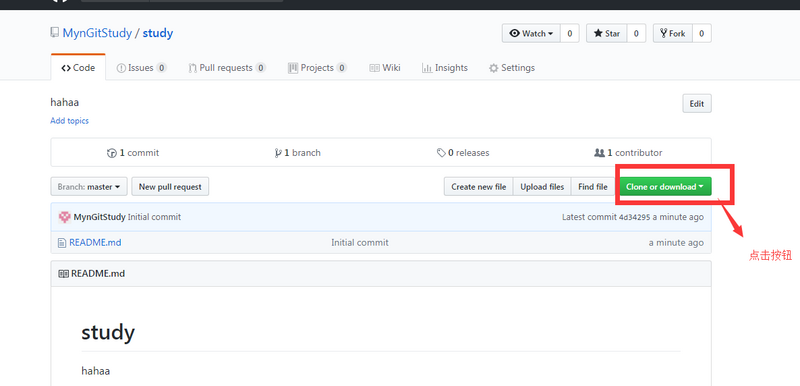Click the stargazers count 0
The width and height of the screenshot is (800, 386).
tap(636, 34)
